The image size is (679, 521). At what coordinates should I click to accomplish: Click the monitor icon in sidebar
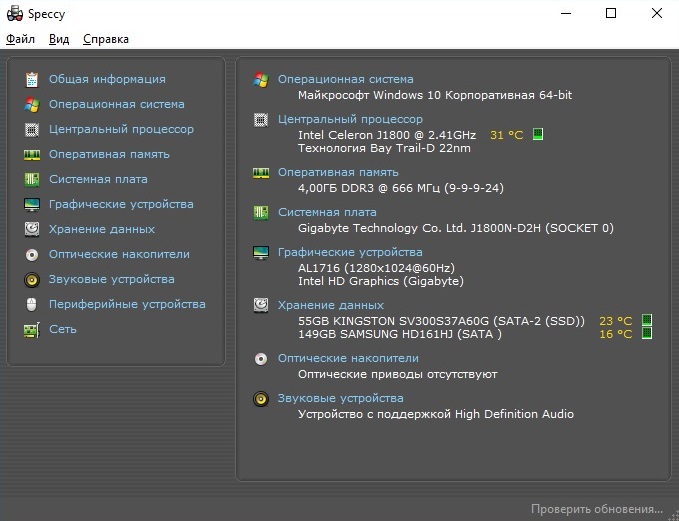(32, 204)
